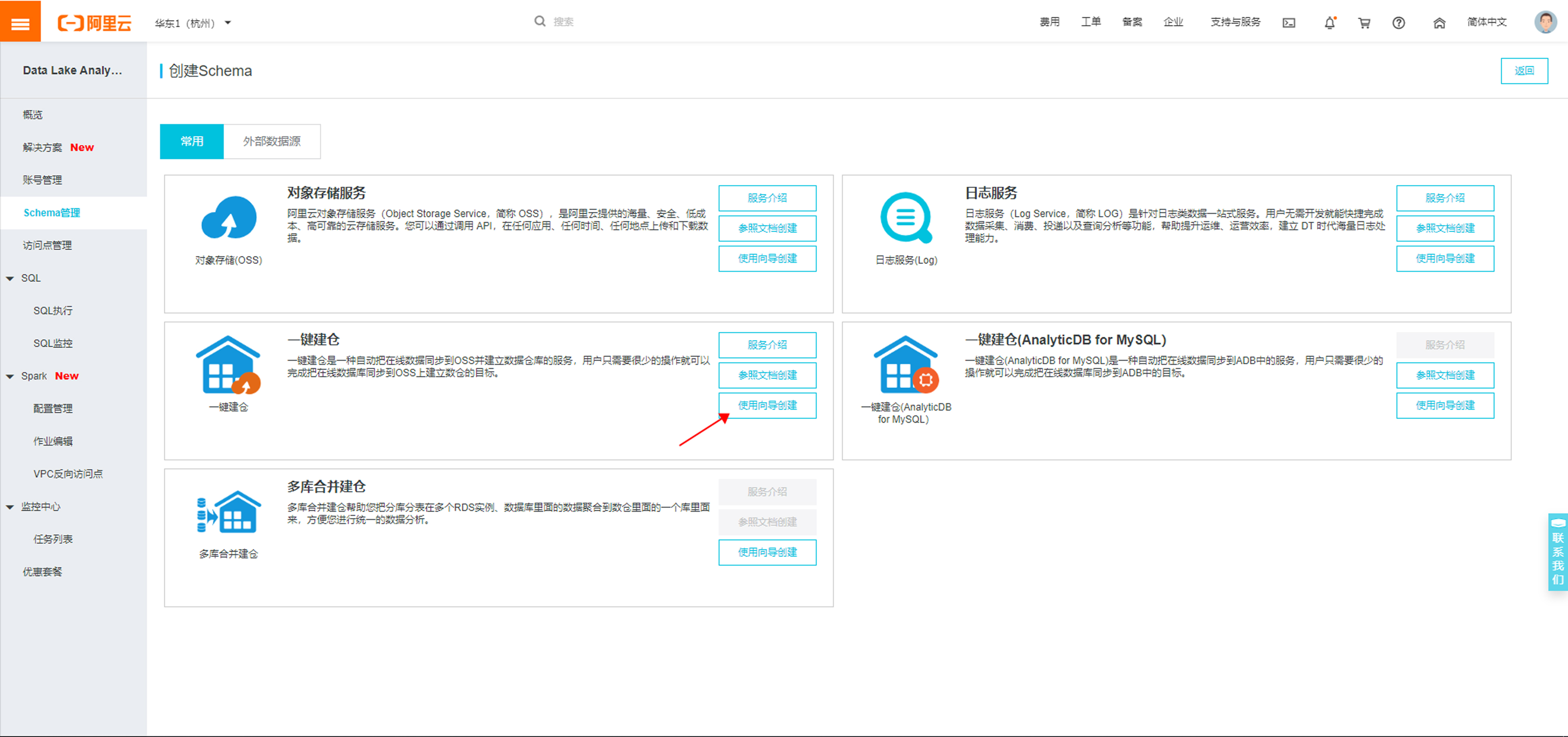Click 参照文档创建 for 一键建仓
The image size is (1568, 737).
tap(767, 375)
